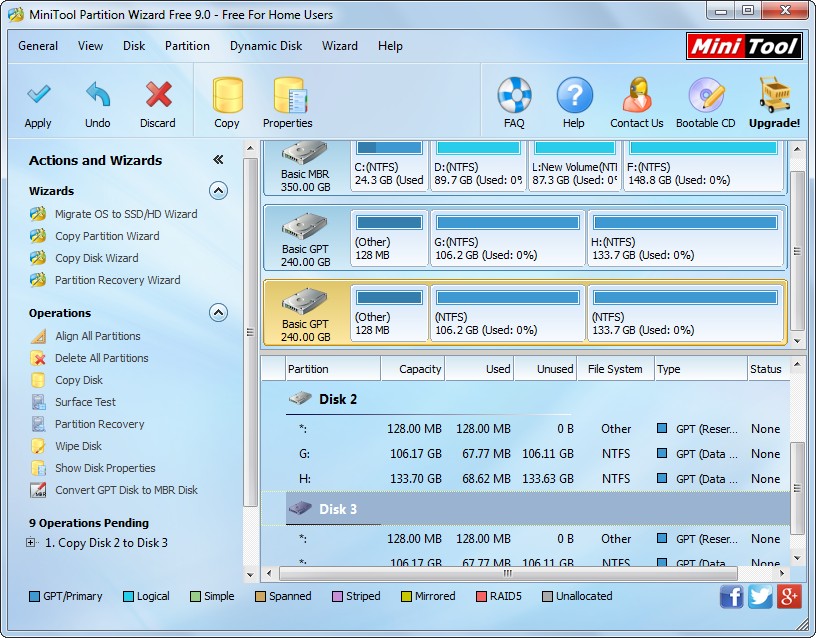Select the Partition Recovery operation

(x=99, y=424)
